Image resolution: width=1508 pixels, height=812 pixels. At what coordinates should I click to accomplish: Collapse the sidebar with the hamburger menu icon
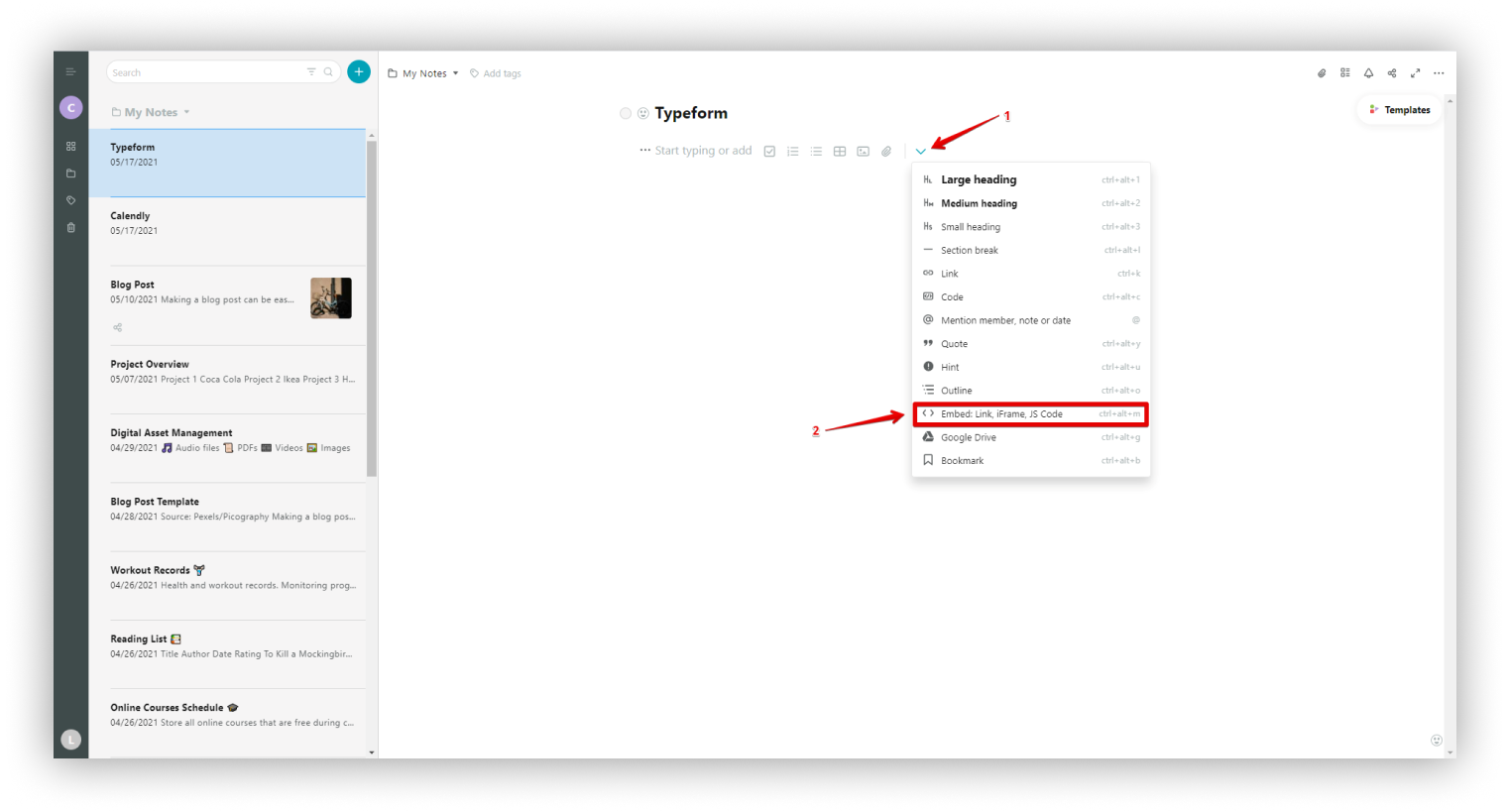(x=70, y=72)
